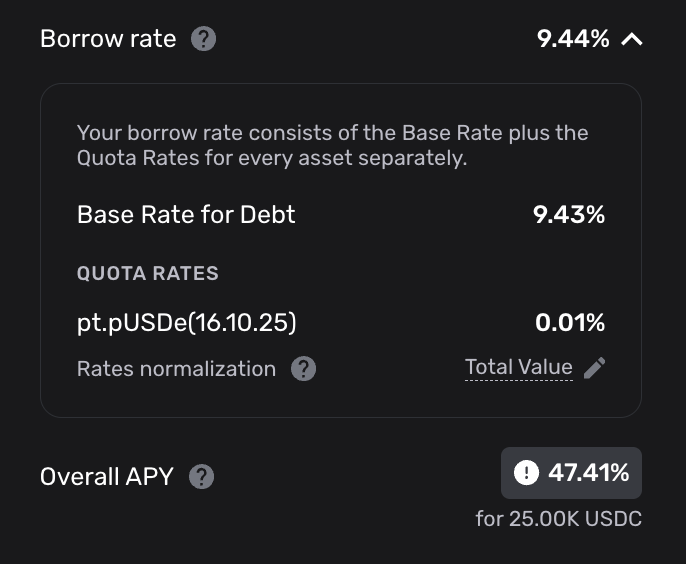Click the 'for 25.00K USDC' text

click(x=559, y=519)
